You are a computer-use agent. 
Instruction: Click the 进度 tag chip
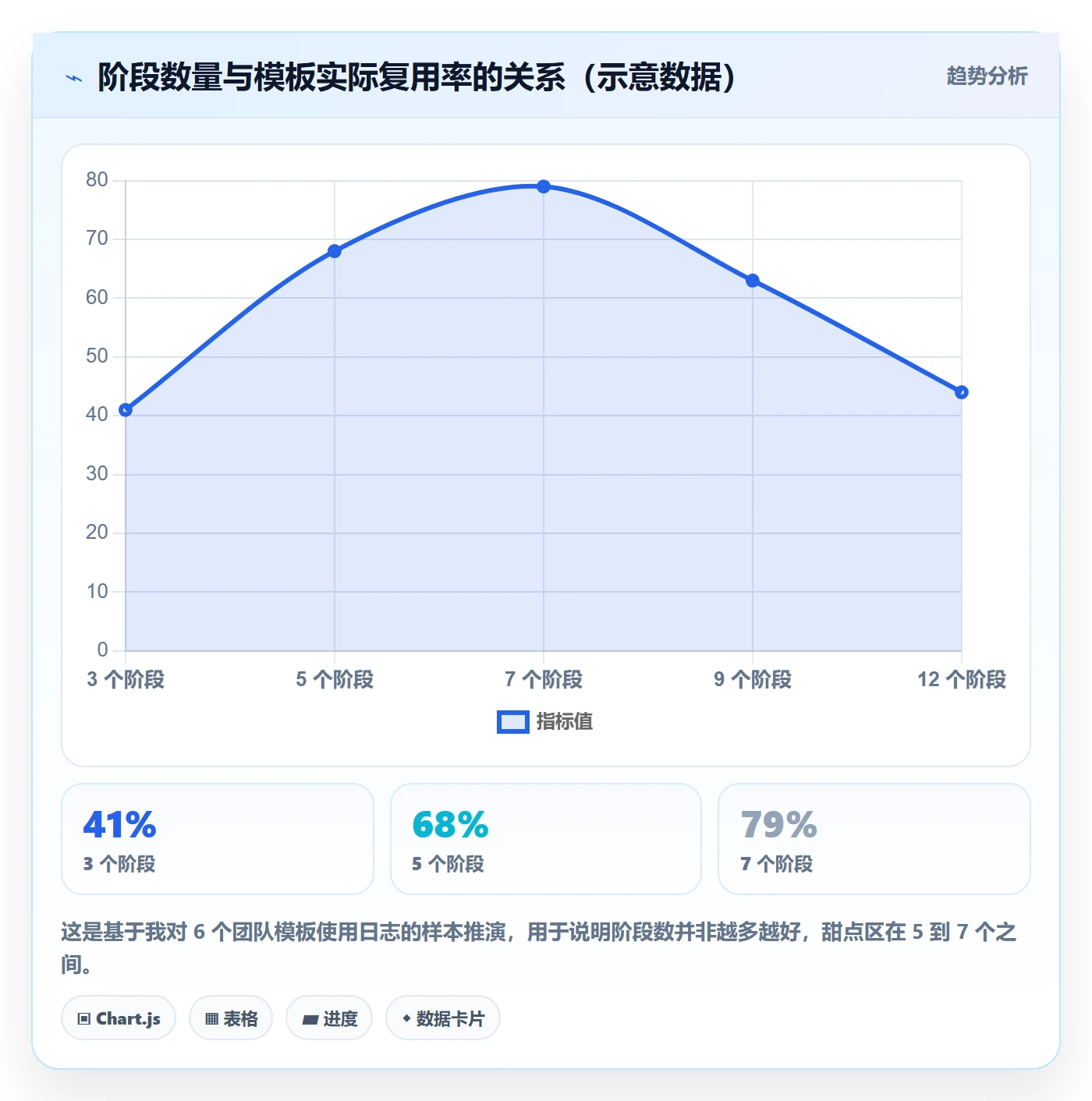329,1018
